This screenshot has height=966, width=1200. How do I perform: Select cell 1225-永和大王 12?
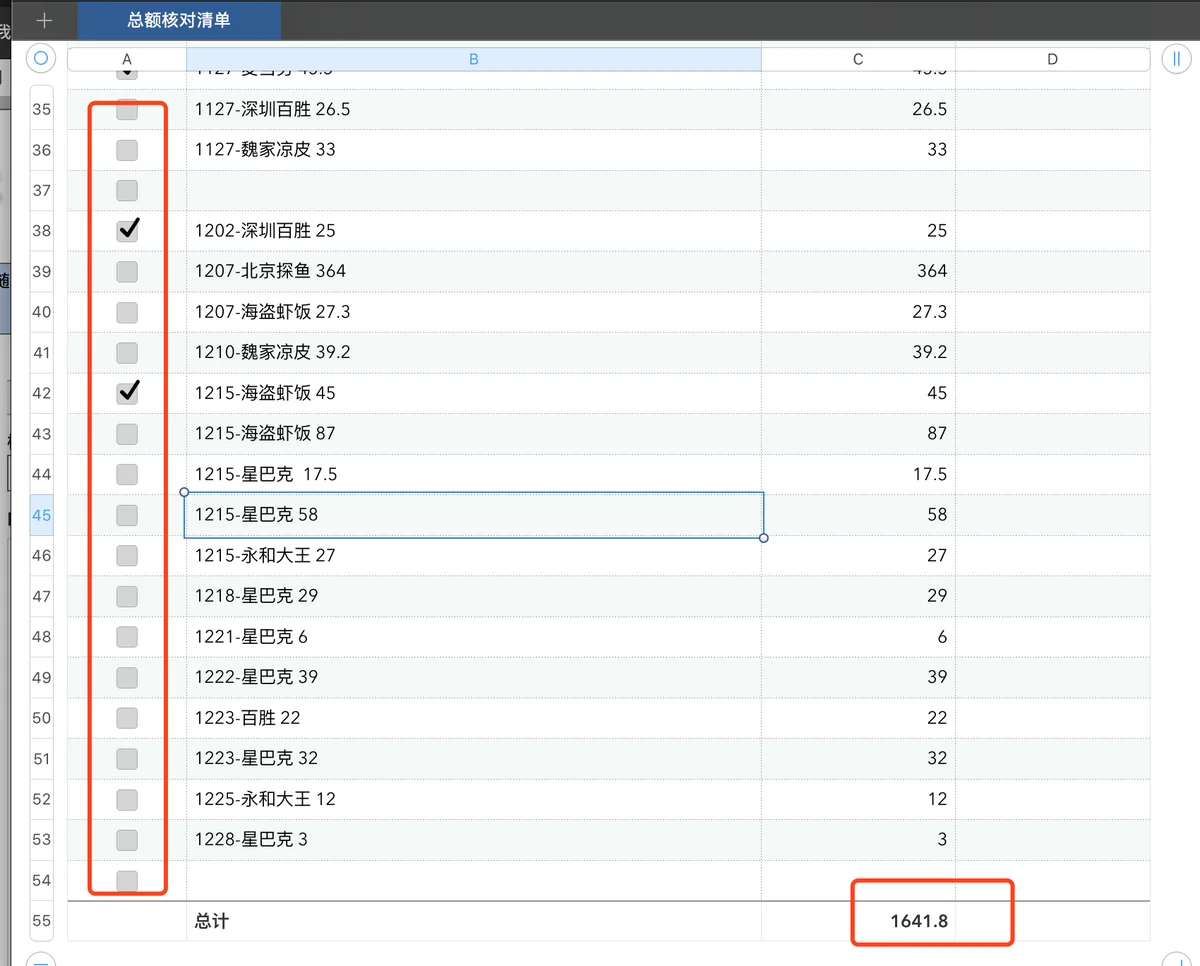474,799
